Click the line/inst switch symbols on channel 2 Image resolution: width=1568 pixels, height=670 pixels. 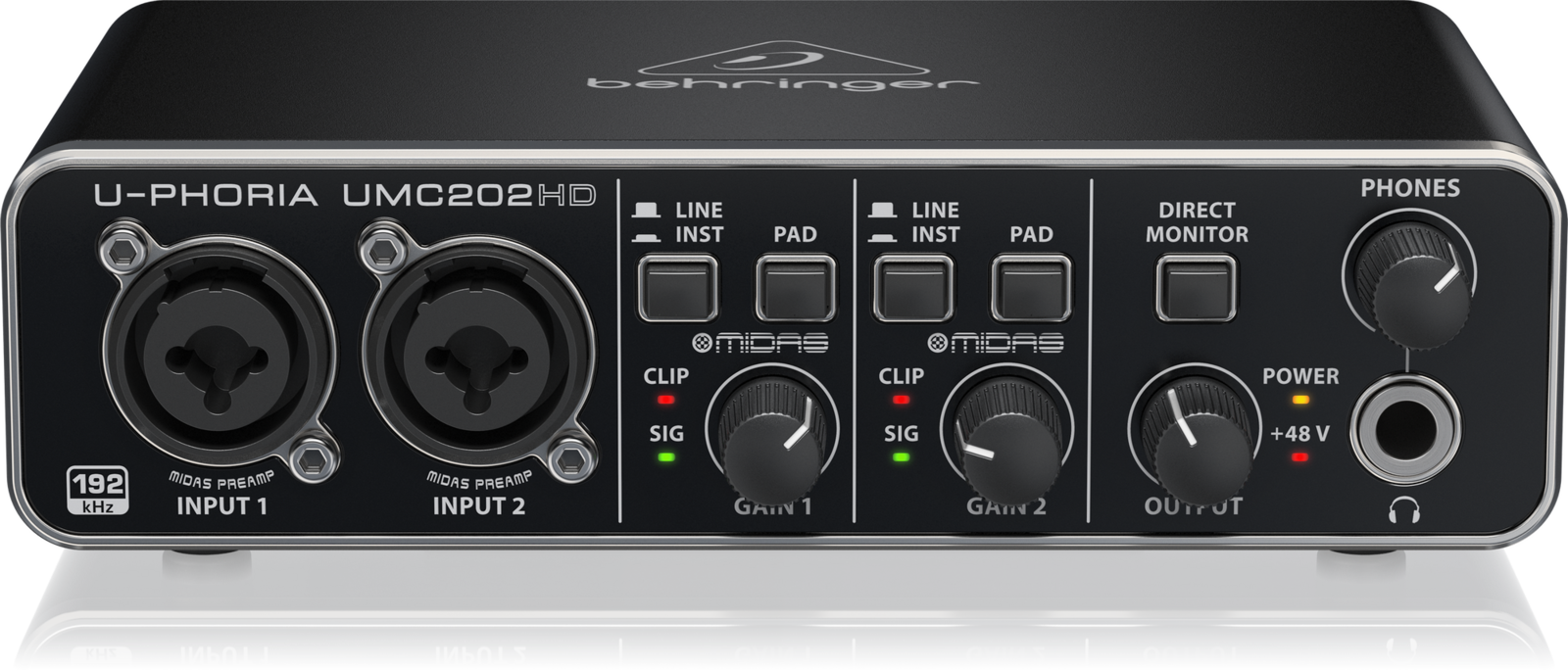883,222
